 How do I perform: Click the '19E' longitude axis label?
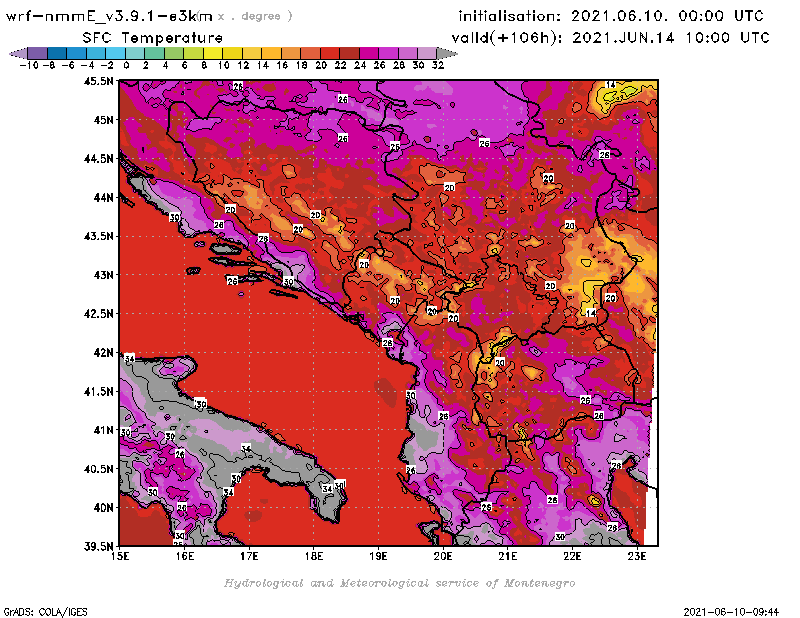[x=378, y=556]
